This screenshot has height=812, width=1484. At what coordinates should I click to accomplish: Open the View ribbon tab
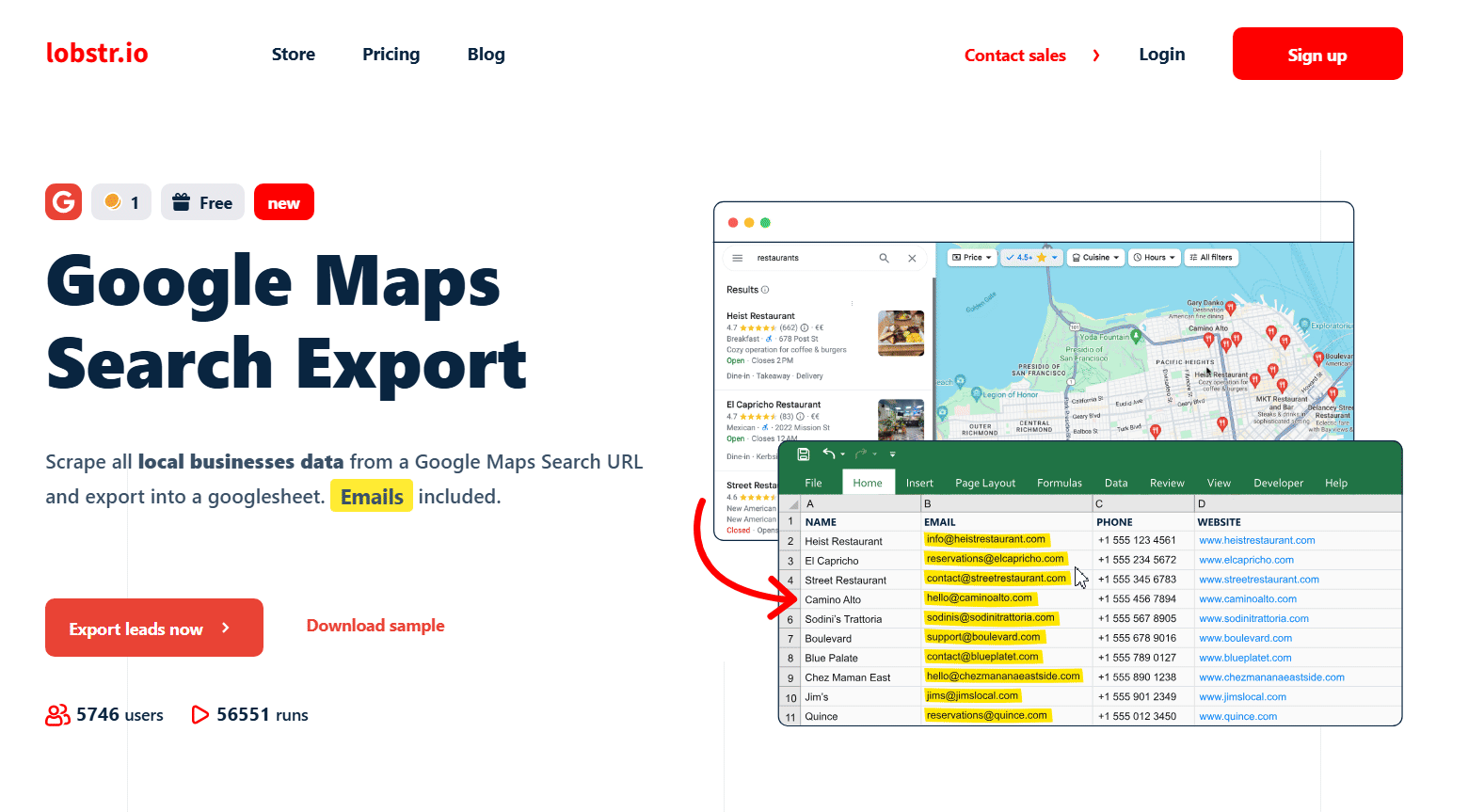click(x=1219, y=483)
